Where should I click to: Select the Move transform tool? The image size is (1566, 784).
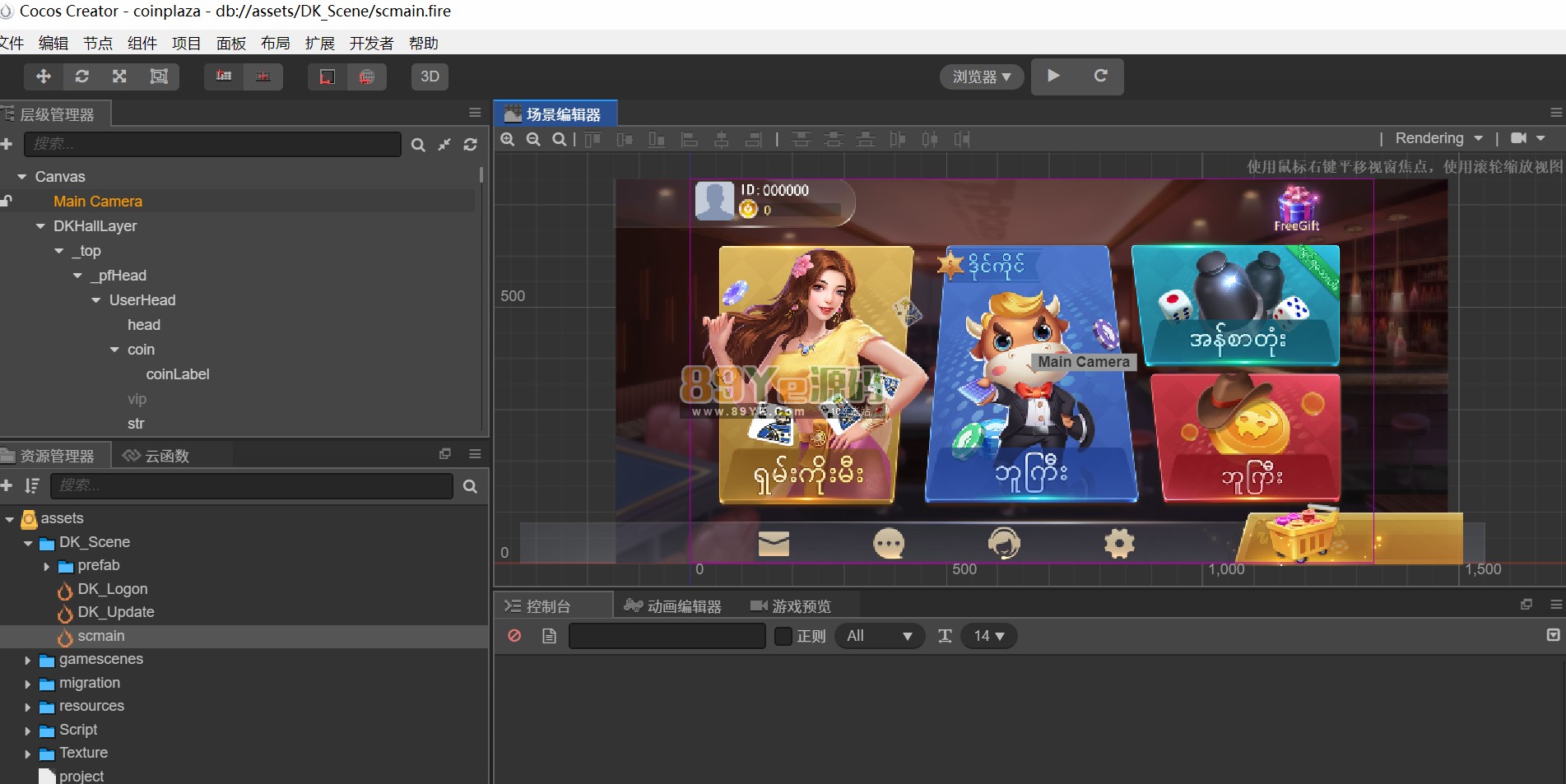click(44, 77)
